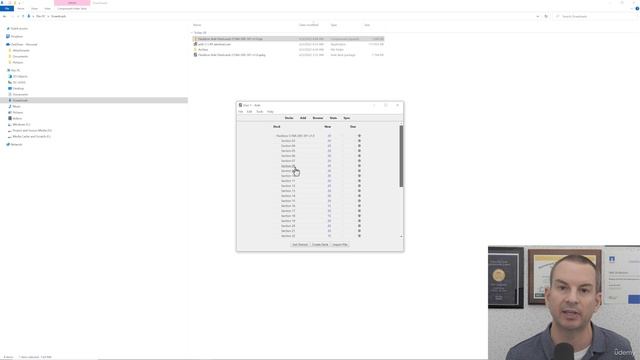Screen dimensions: 640x360
Task: Open gear options for Section 11 deck
Action: tap(359, 181)
